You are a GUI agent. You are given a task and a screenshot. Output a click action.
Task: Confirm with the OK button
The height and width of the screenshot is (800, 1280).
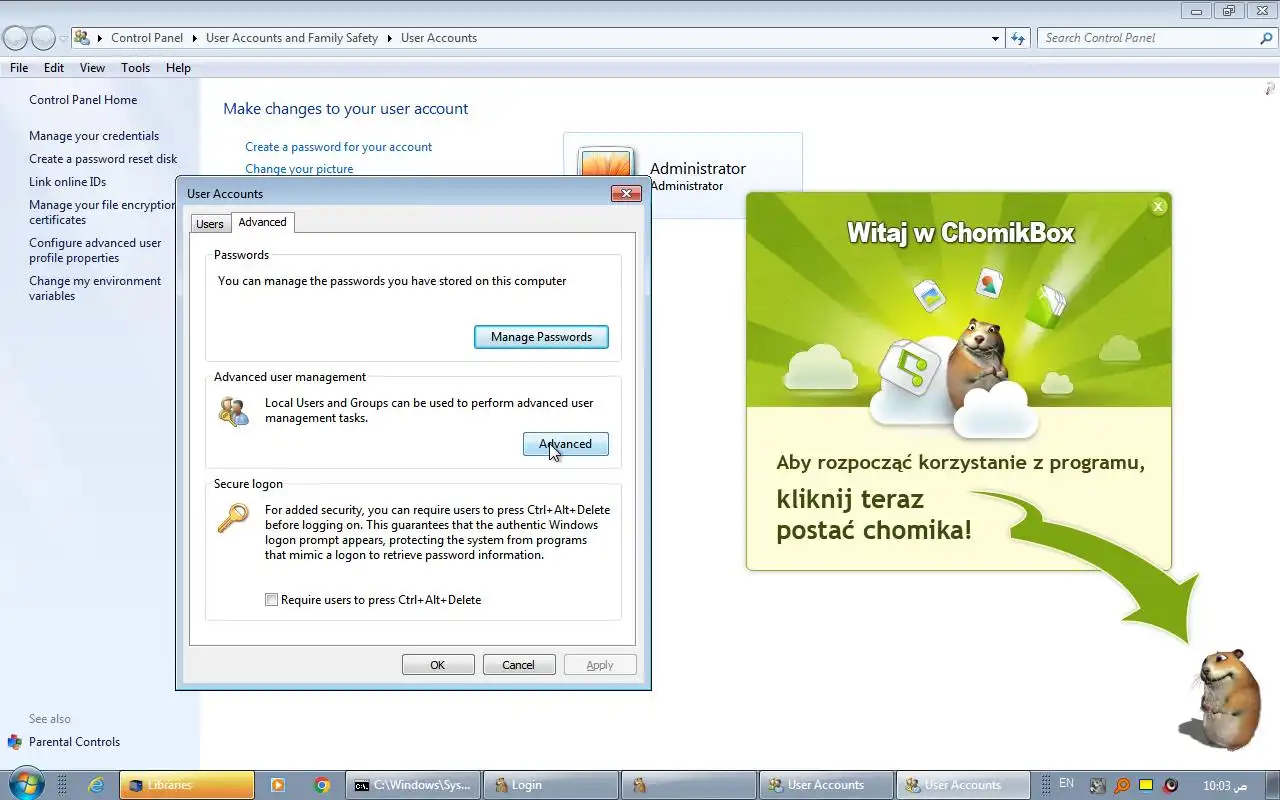pyautogui.click(x=438, y=665)
